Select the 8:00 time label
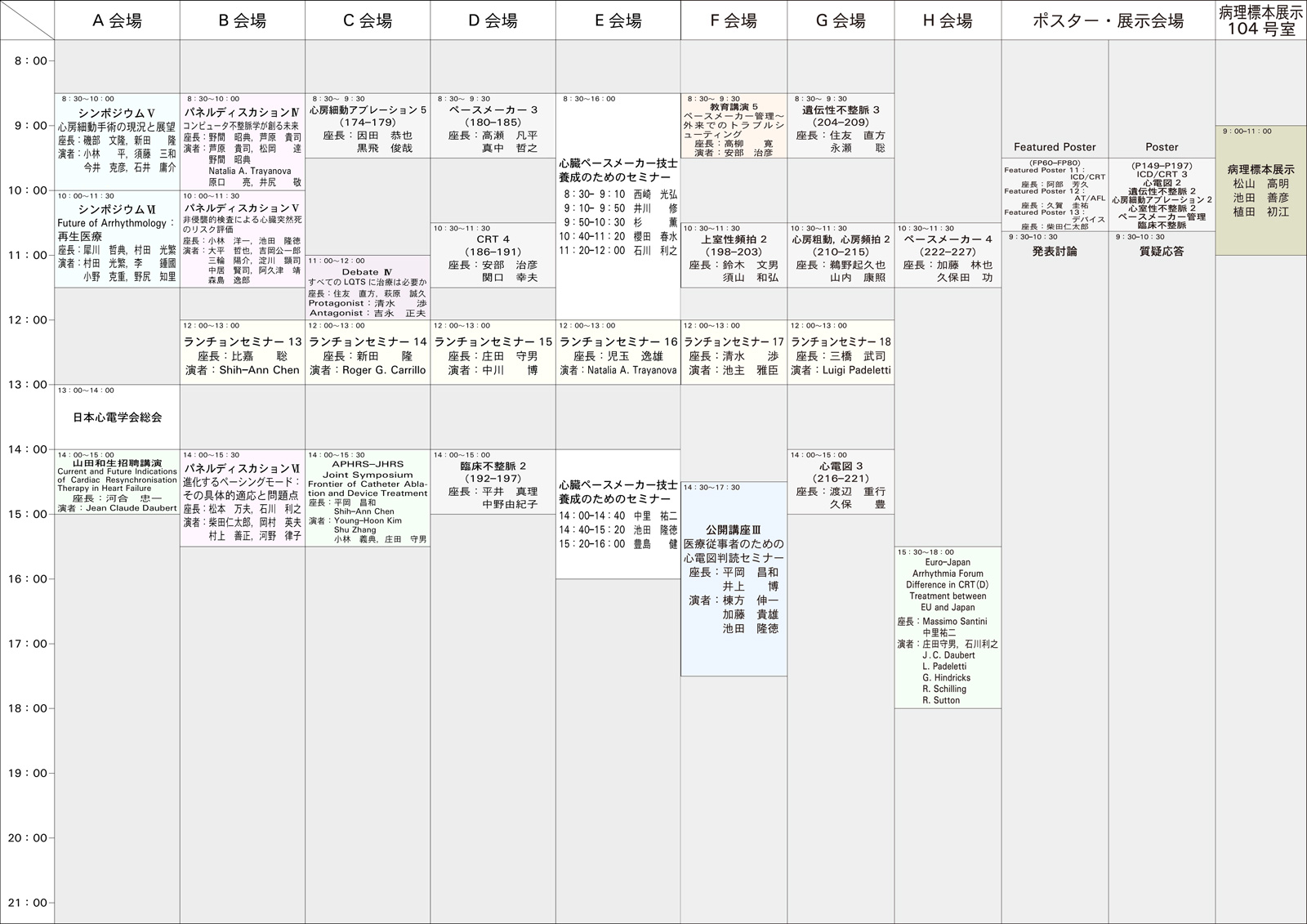Screen dimensions: 1307x924 [30, 60]
